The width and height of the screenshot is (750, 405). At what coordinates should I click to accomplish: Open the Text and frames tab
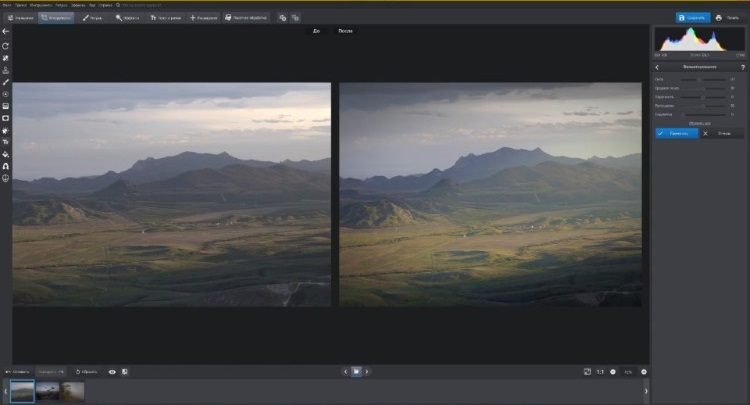[x=166, y=17]
